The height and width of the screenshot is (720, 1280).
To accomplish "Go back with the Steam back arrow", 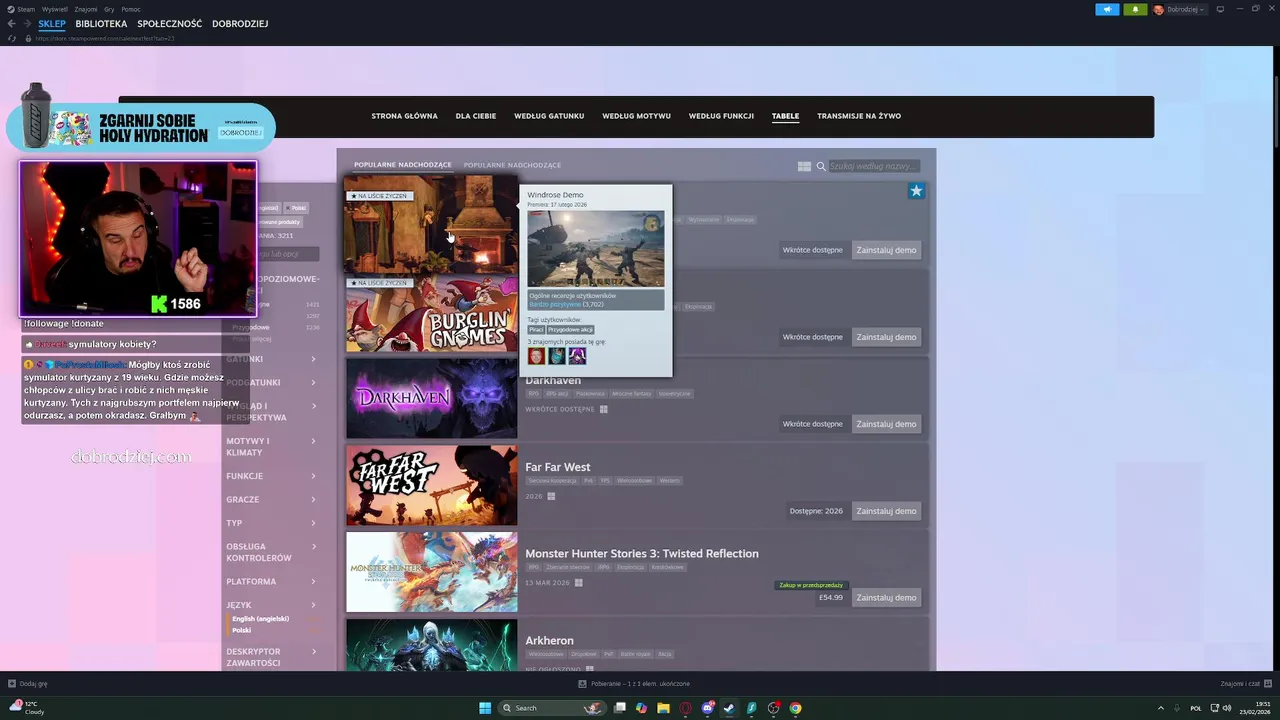I will (x=11, y=24).
